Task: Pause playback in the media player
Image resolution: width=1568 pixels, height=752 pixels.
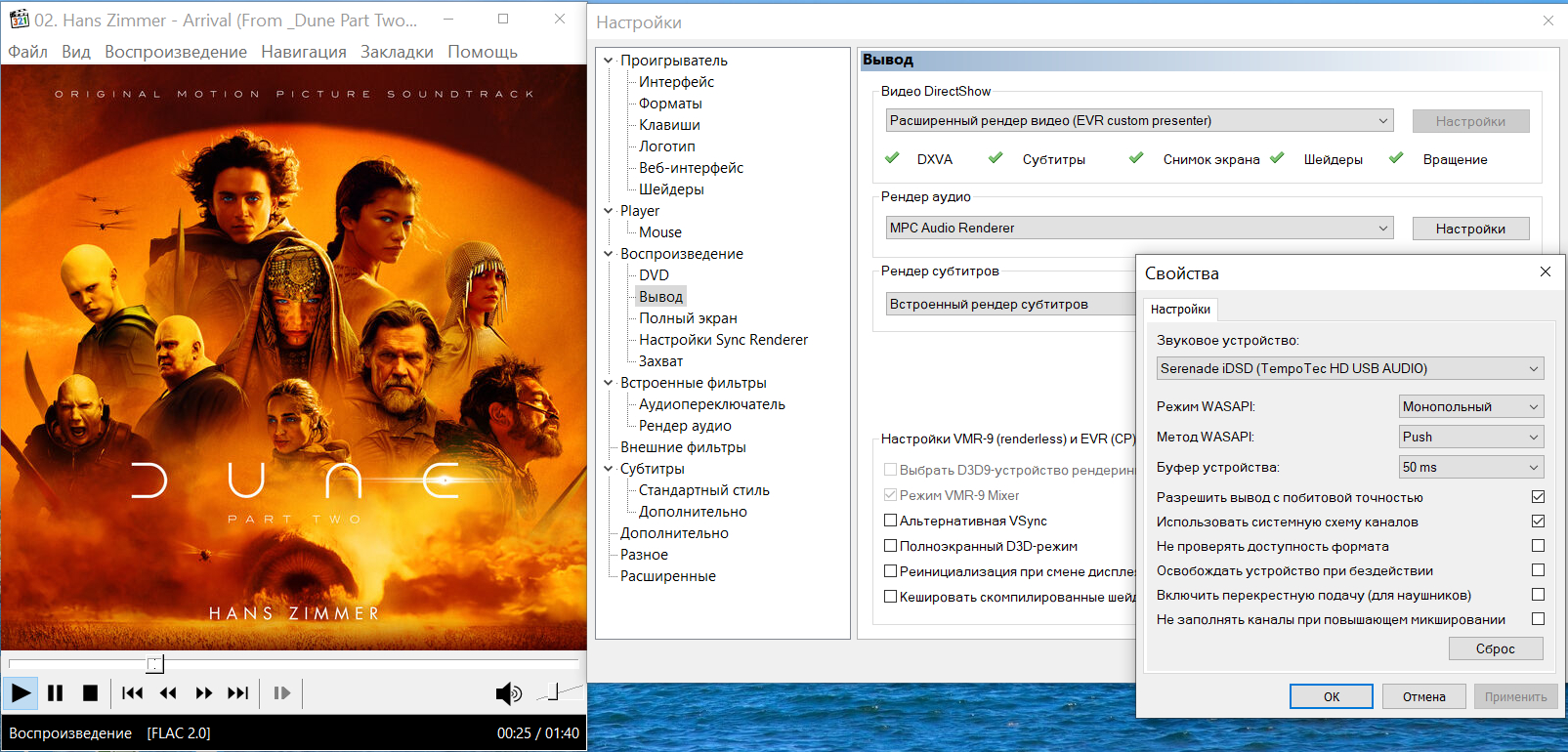Action: [x=56, y=693]
